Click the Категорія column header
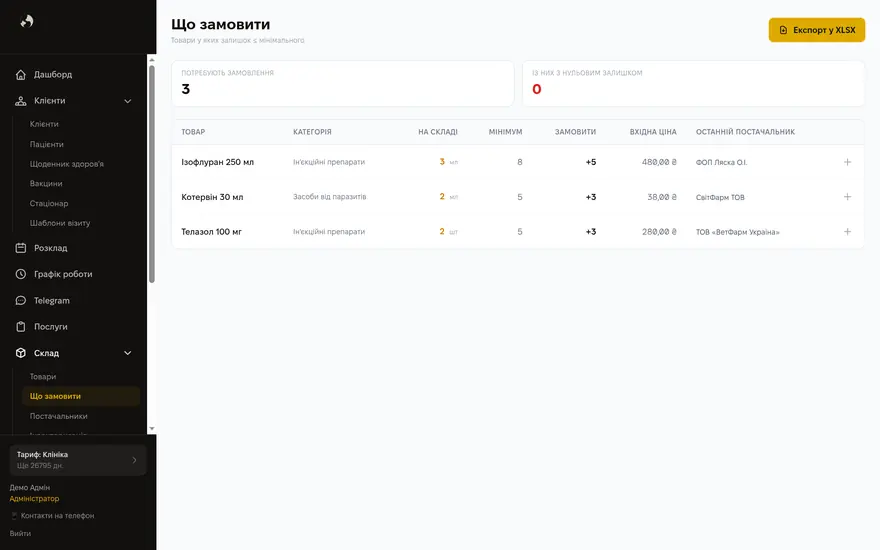This screenshot has width=880, height=550. point(312,132)
